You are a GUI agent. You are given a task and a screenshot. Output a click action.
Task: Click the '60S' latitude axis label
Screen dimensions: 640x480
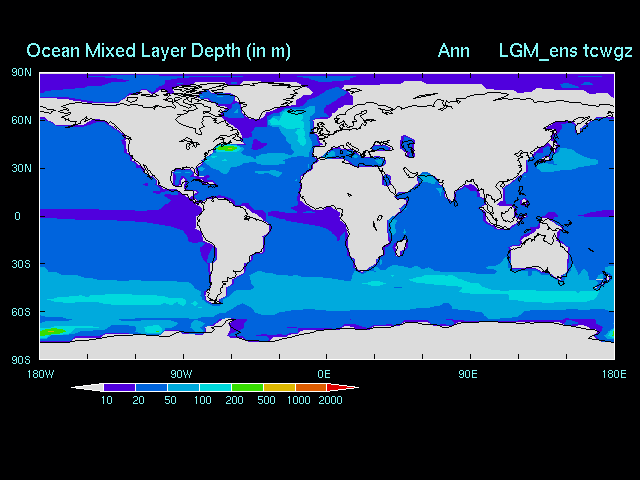tap(21, 312)
